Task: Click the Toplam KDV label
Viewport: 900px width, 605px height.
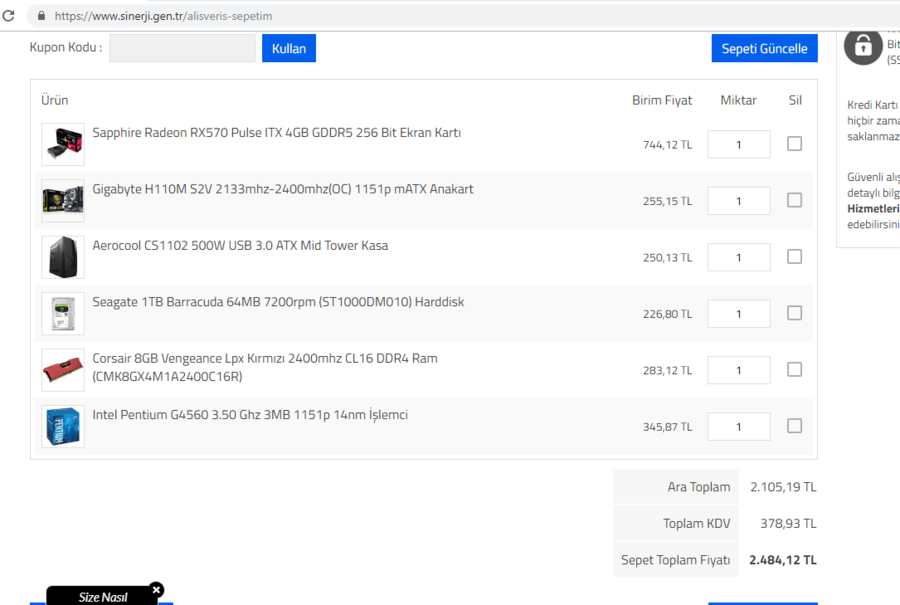Action: 696,523
